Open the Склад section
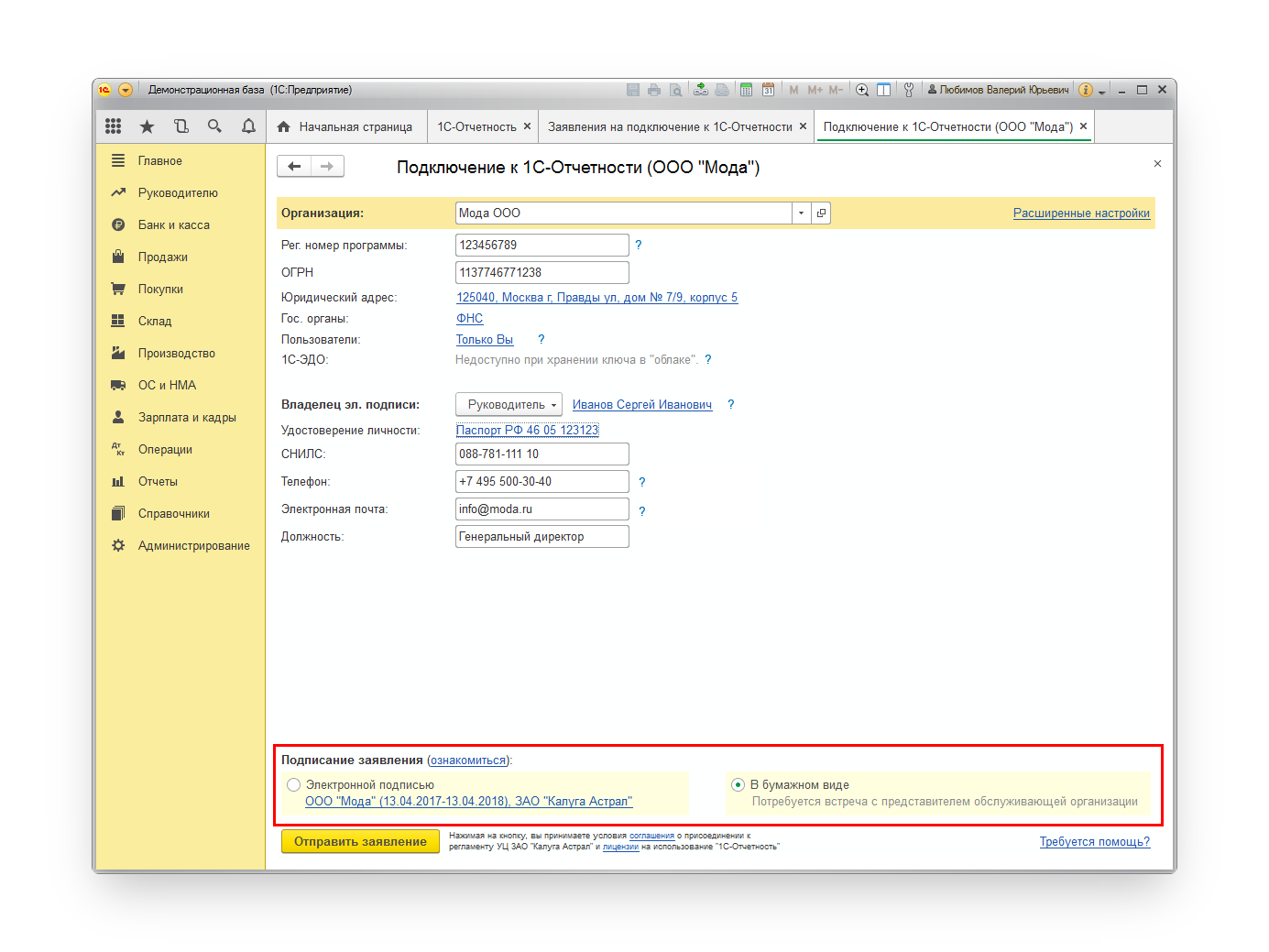This screenshot has height=952, width=1269. click(180, 321)
